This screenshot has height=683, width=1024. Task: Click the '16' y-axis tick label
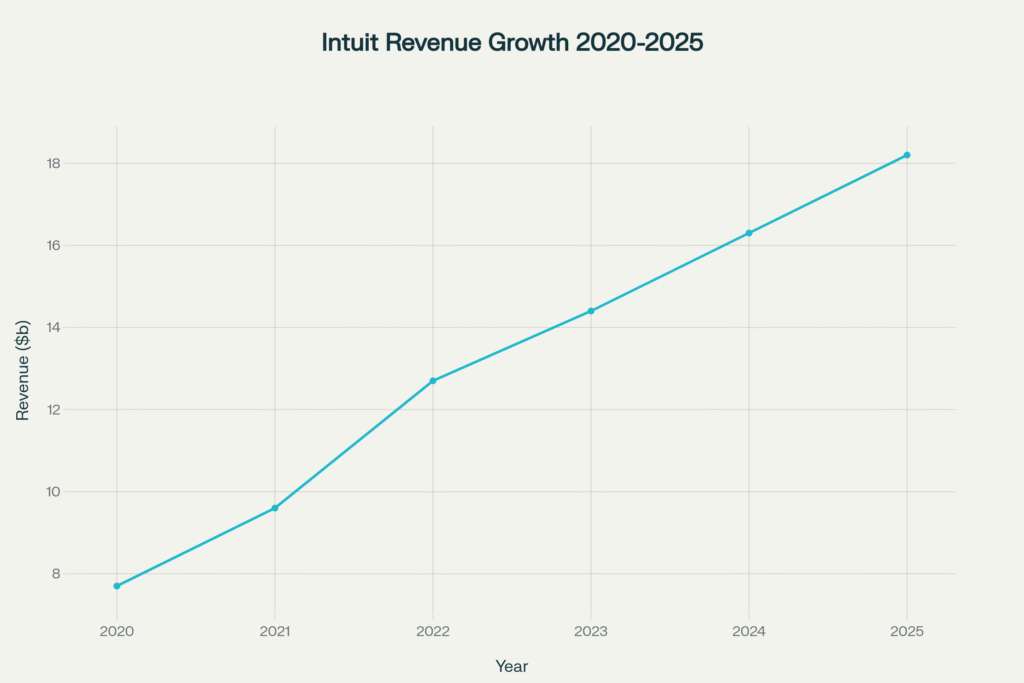pos(54,246)
